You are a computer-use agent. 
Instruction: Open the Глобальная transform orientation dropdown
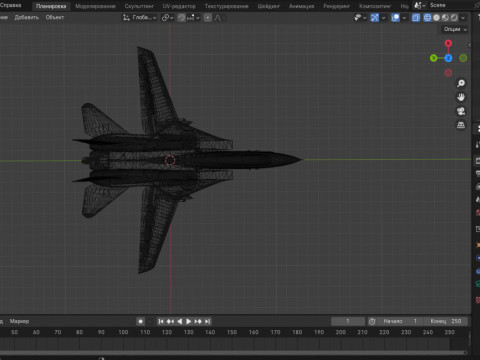click(140, 18)
